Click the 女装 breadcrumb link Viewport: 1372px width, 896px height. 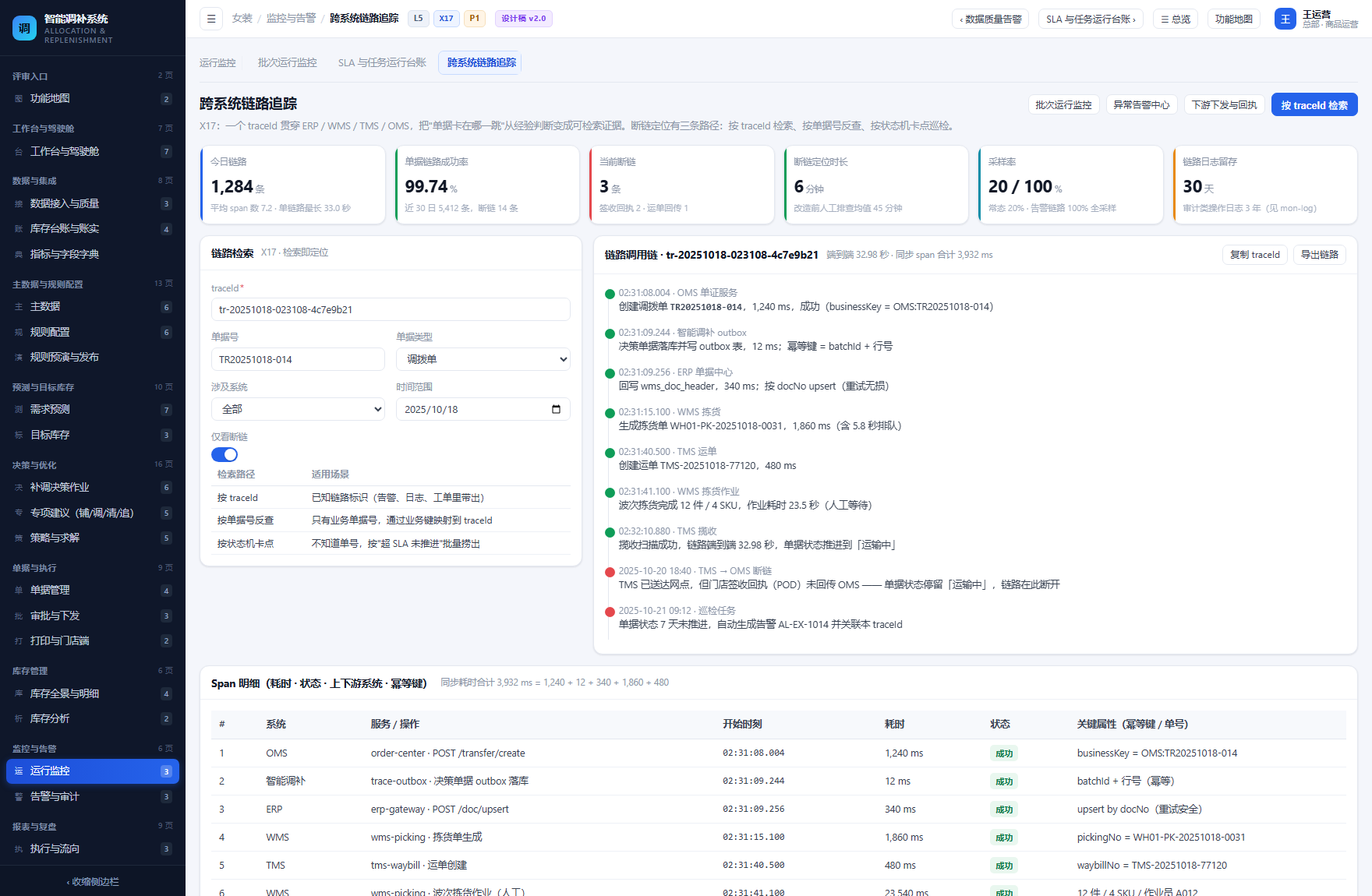[242, 19]
